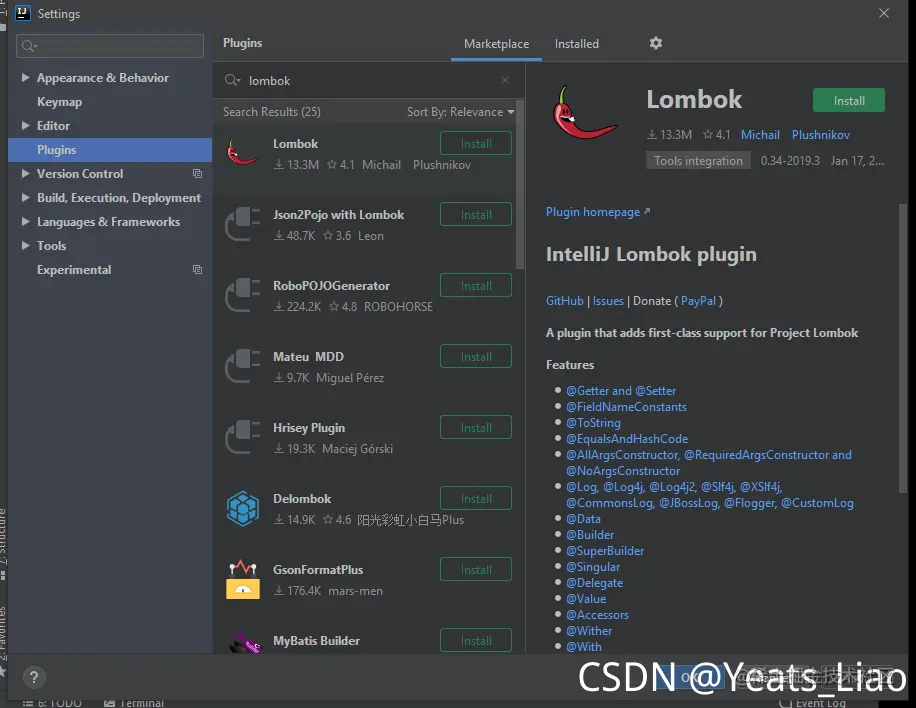Open the help question mark button
916x708 pixels.
pyautogui.click(x=34, y=677)
